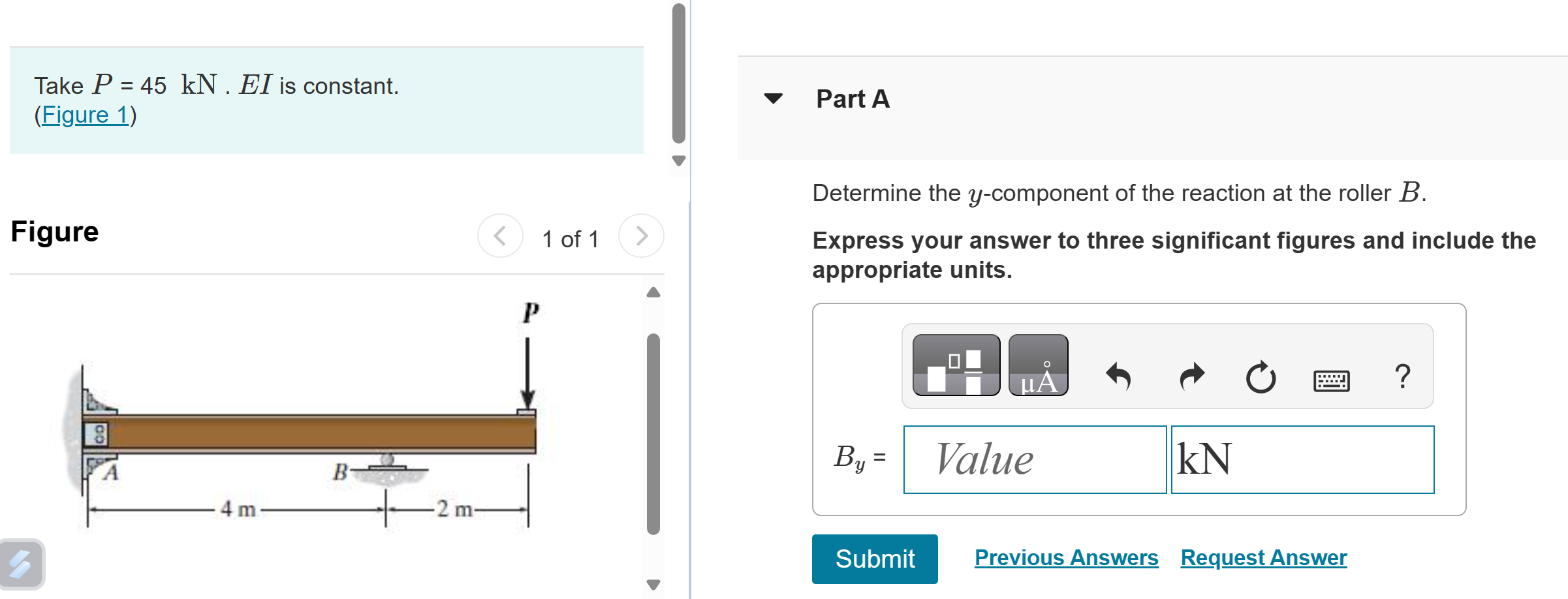This screenshot has width=1568, height=599.
Task: Select the μÅ units insertion icon
Action: 1038,367
